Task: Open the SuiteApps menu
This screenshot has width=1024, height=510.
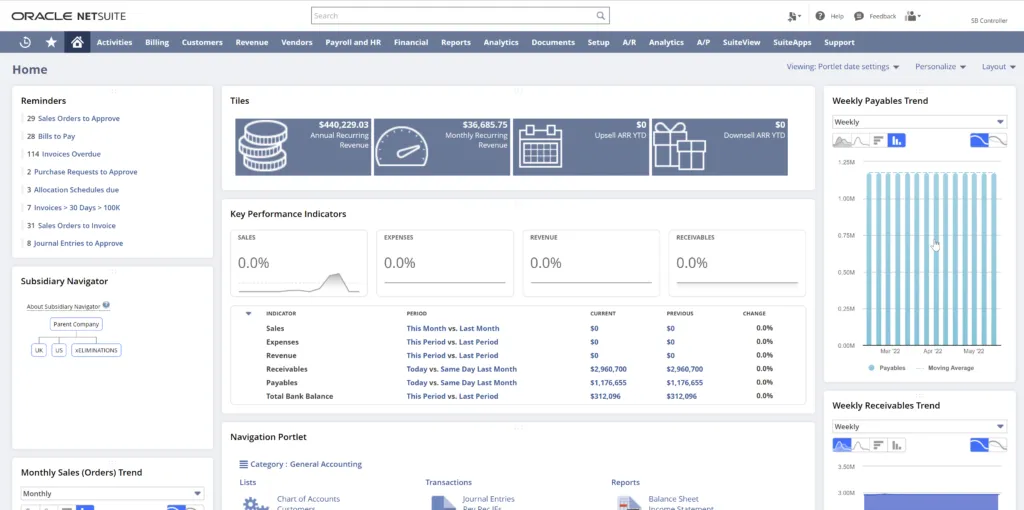Action: coord(792,42)
